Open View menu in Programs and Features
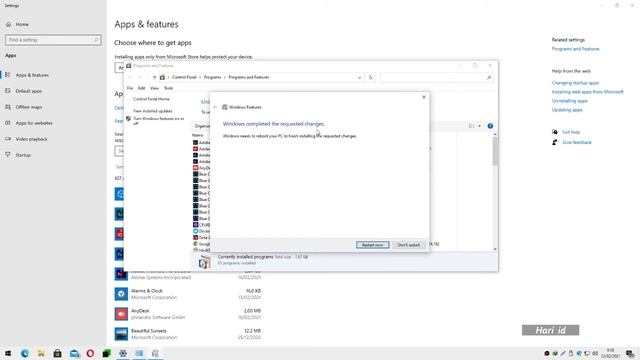The width and height of the screenshot is (640, 360). tap(154, 88)
